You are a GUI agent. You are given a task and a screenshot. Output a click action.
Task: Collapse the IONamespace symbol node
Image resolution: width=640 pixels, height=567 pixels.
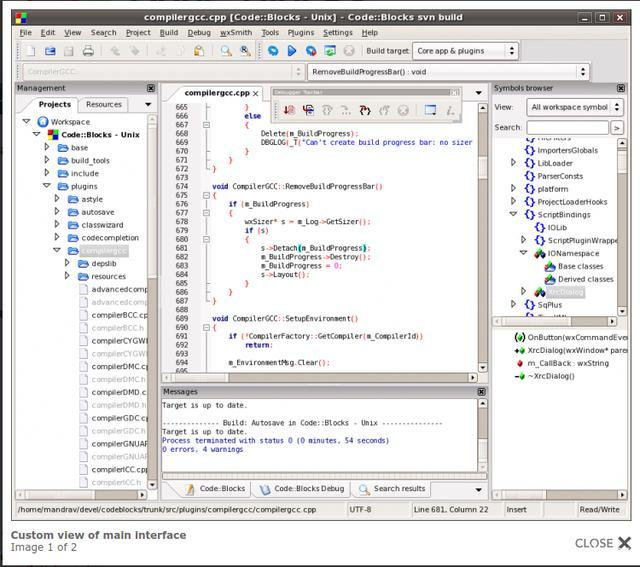524,253
